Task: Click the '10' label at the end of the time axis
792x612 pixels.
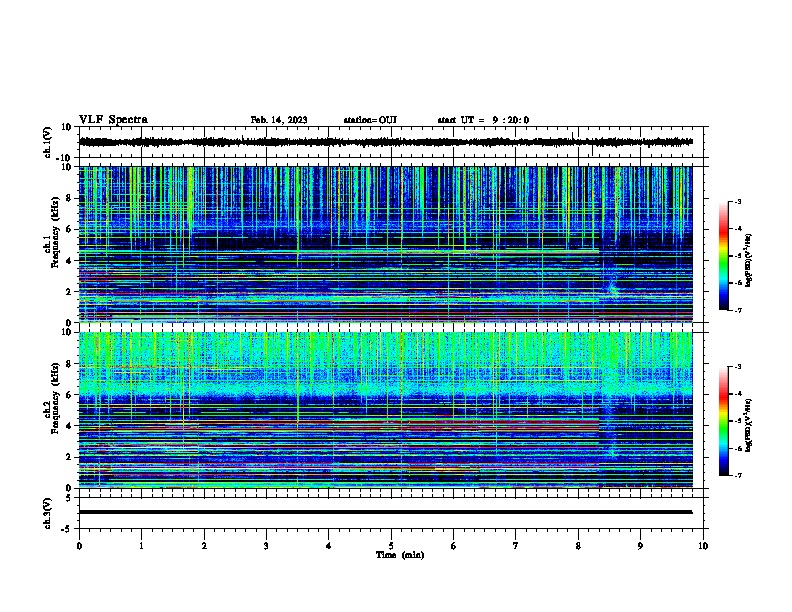Action: (703, 546)
